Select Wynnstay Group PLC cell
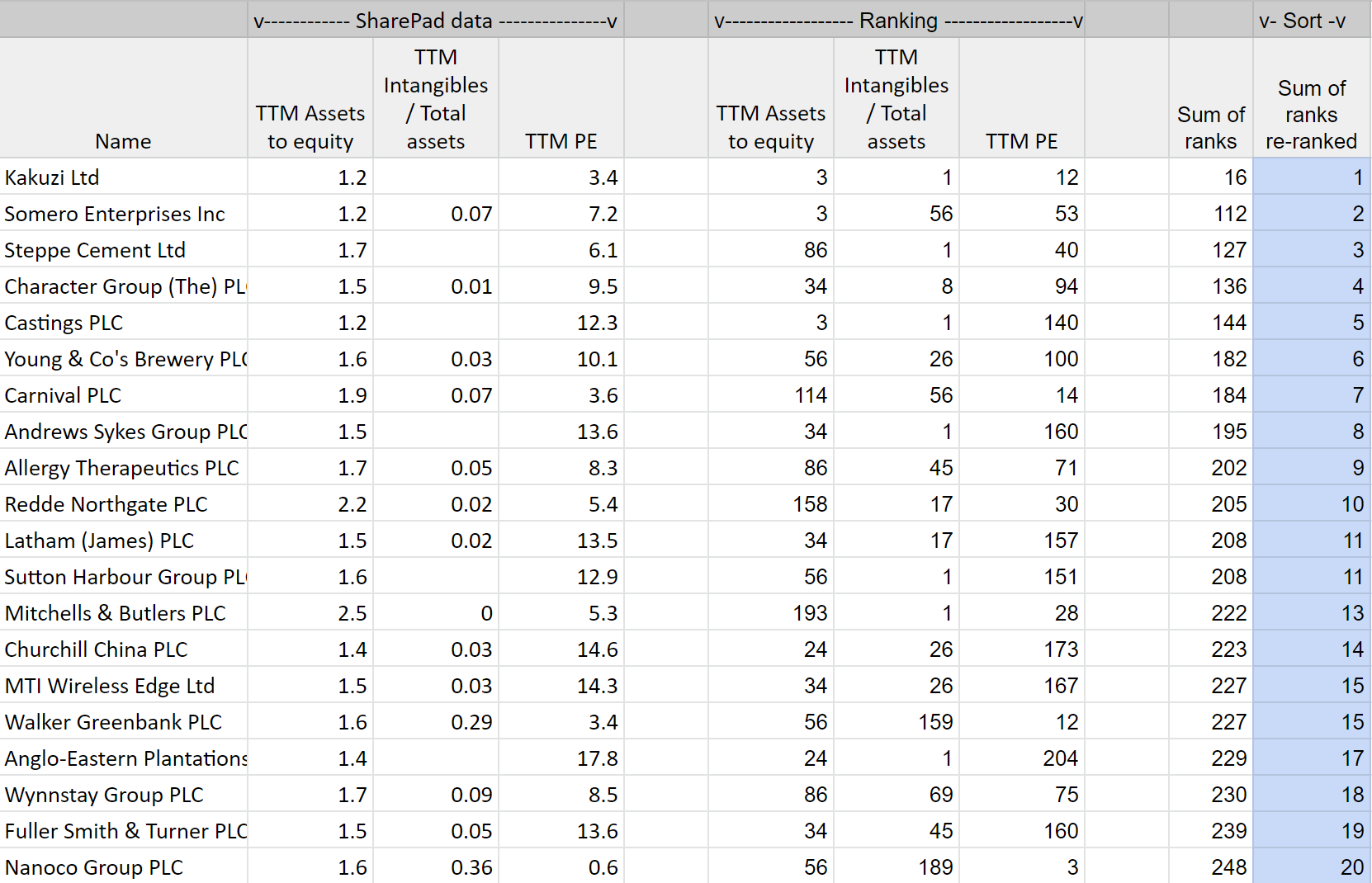1372x883 pixels. click(x=124, y=794)
